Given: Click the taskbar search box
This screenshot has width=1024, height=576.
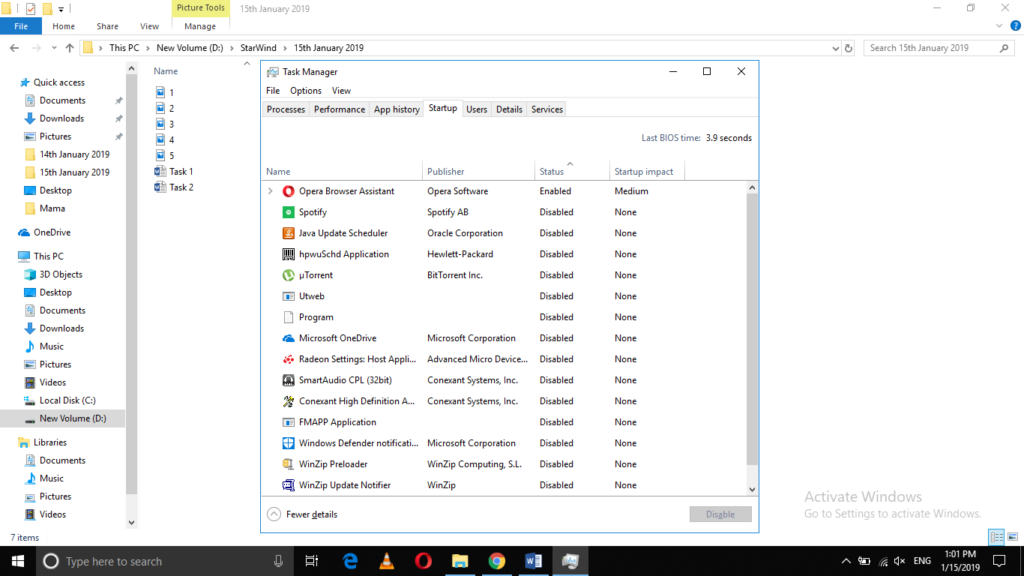Looking at the screenshot, I should click(163, 561).
